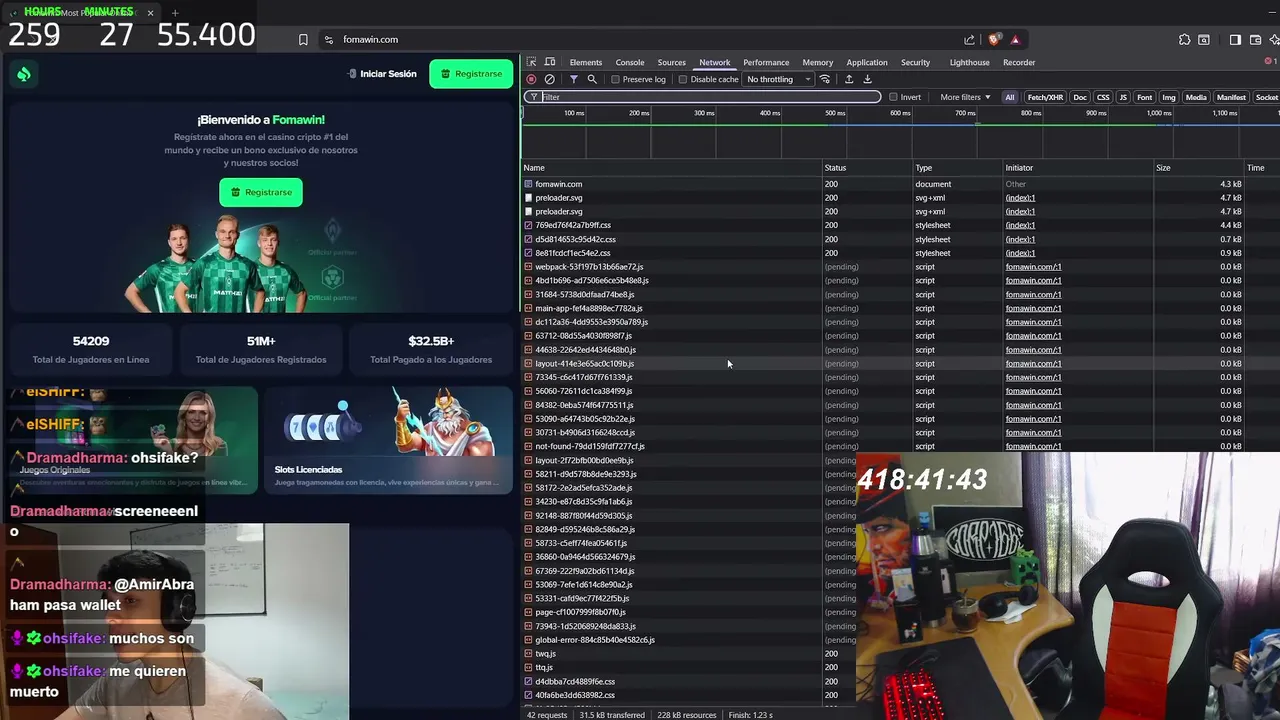Open the No throttling dropdown
Viewport: 1280px width, 720px height.
coord(778,80)
